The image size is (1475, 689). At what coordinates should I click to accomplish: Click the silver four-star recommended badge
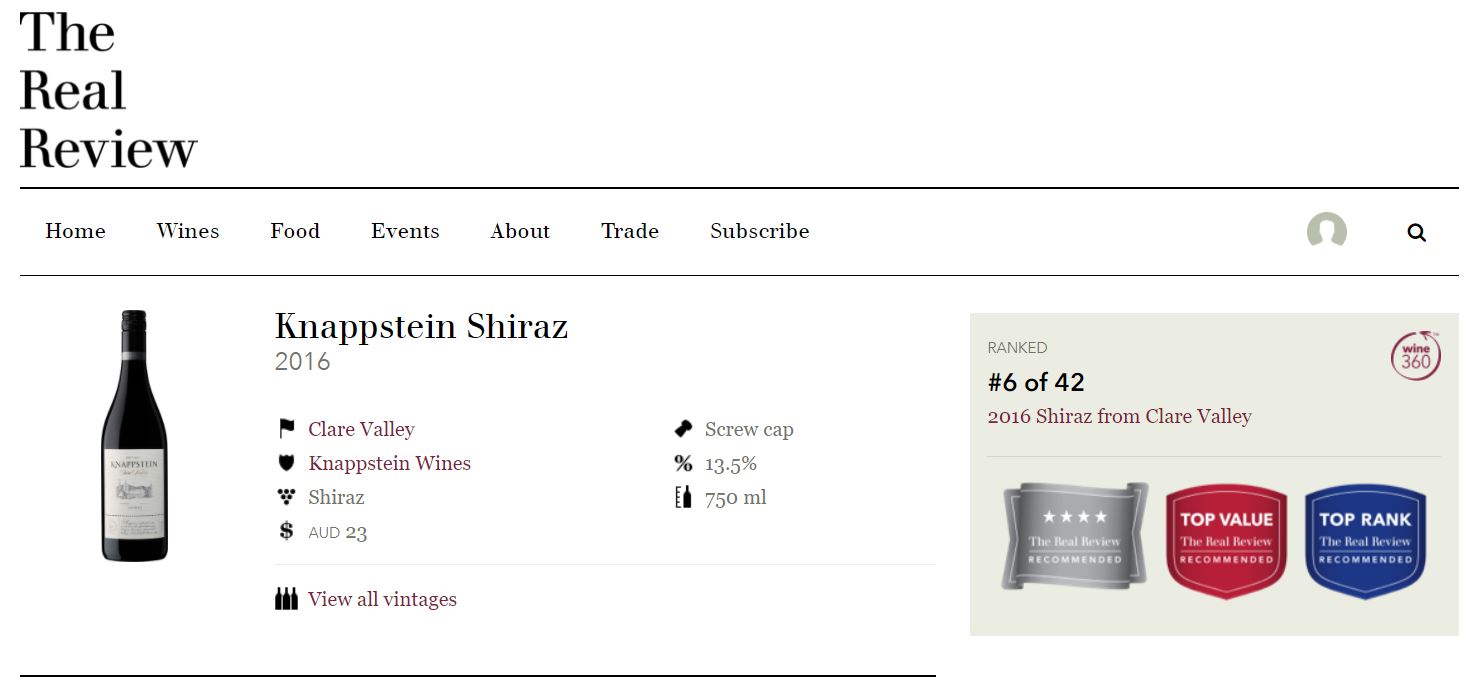[x=1075, y=537]
